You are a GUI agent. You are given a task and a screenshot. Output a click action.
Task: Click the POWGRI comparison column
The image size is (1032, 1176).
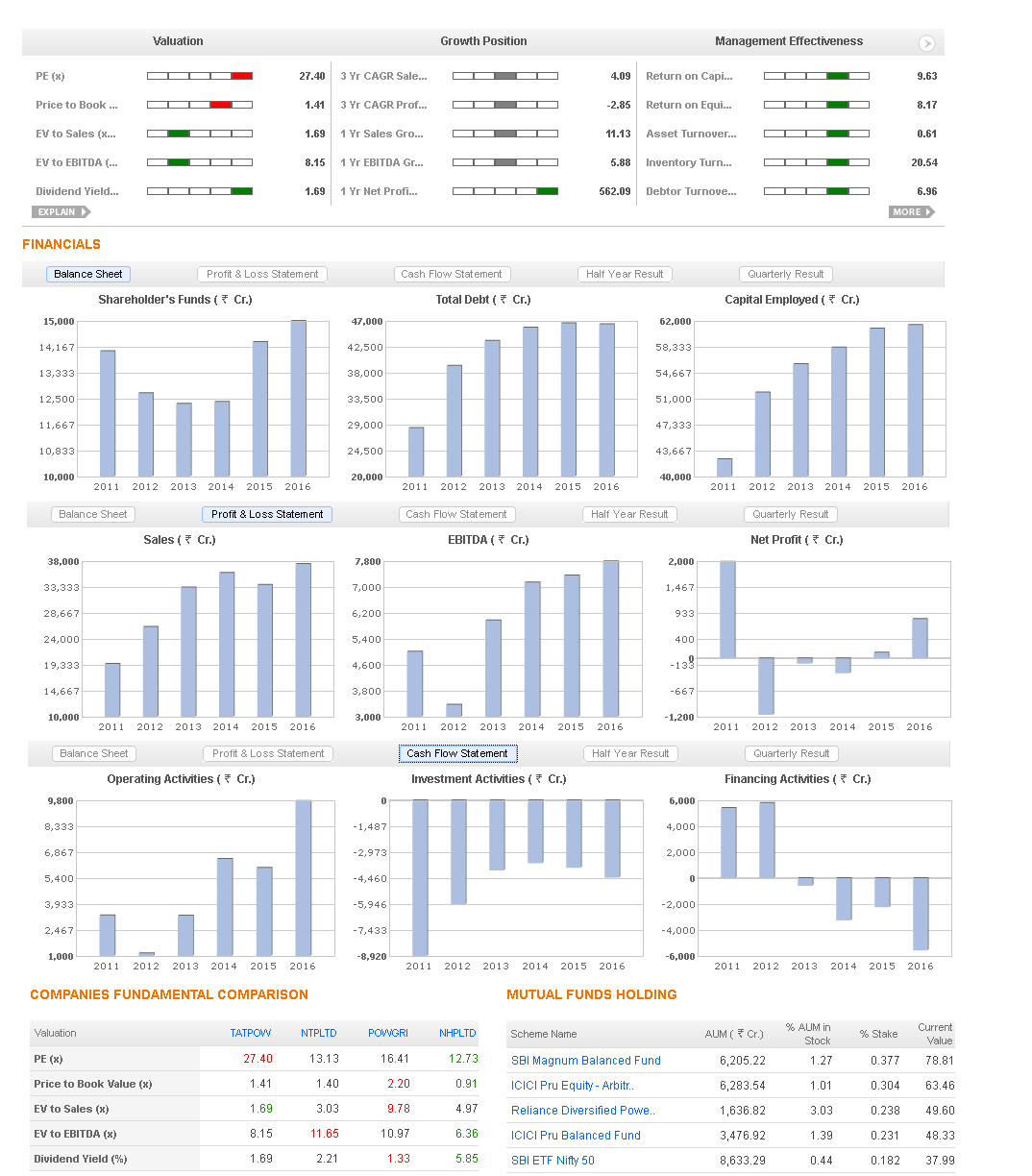point(387,1033)
